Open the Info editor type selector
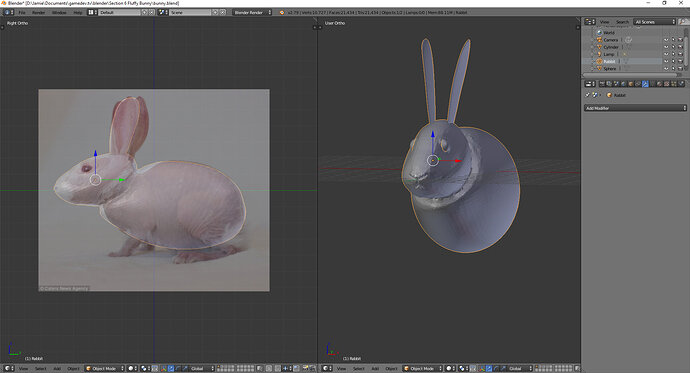 (x=8, y=12)
